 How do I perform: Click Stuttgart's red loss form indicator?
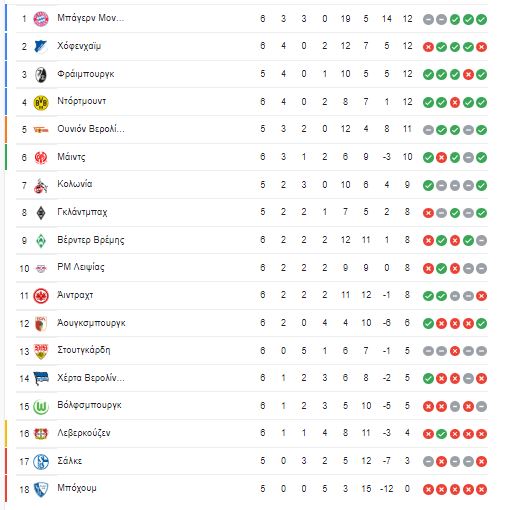pyautogui.click(x=455, y=351)
